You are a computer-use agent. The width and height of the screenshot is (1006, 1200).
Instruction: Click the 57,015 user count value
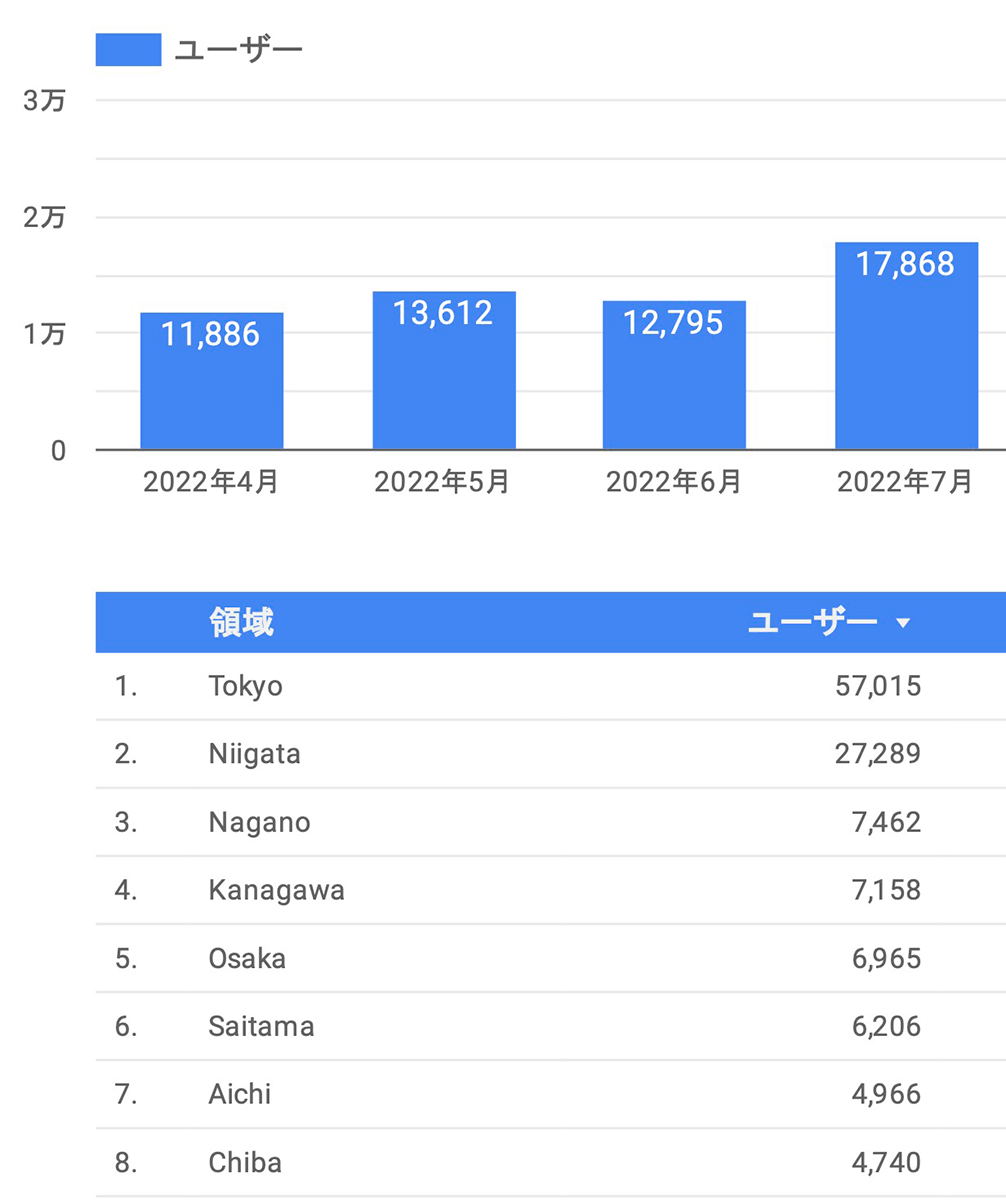[x=877, y=686]
